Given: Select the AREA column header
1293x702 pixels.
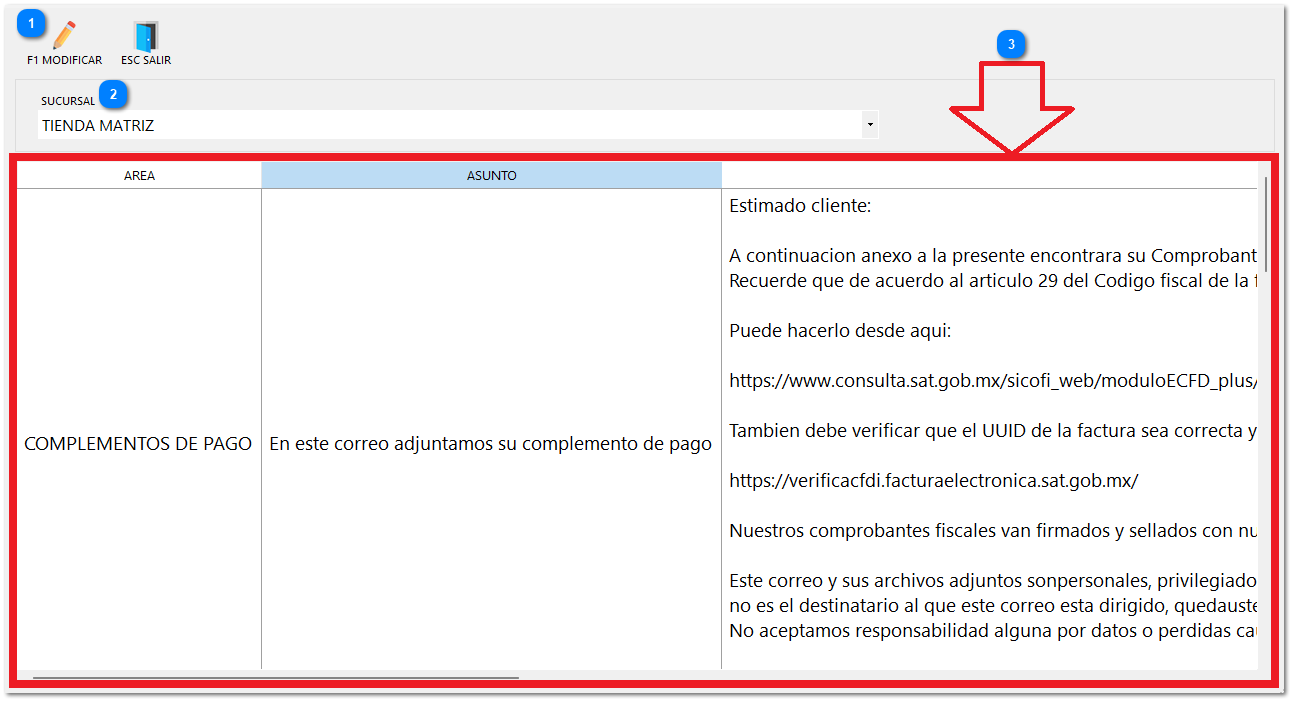Looking at the screenshot, I should (x=139, y=174).
